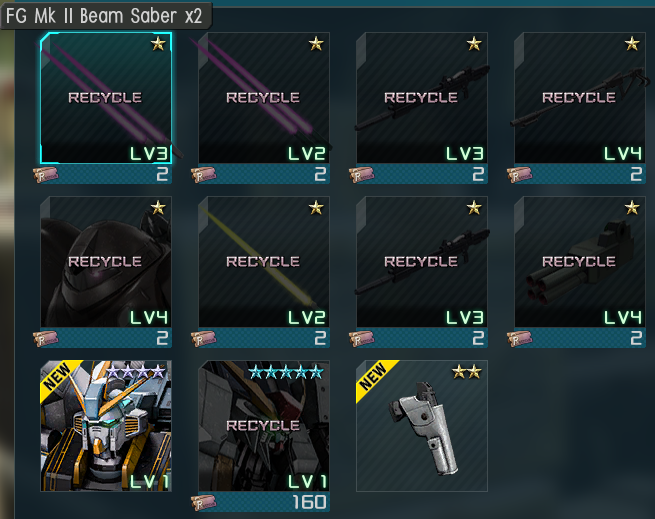
Task: Click the 160 recycle ticket amount
Action: [x=309, y=502]
